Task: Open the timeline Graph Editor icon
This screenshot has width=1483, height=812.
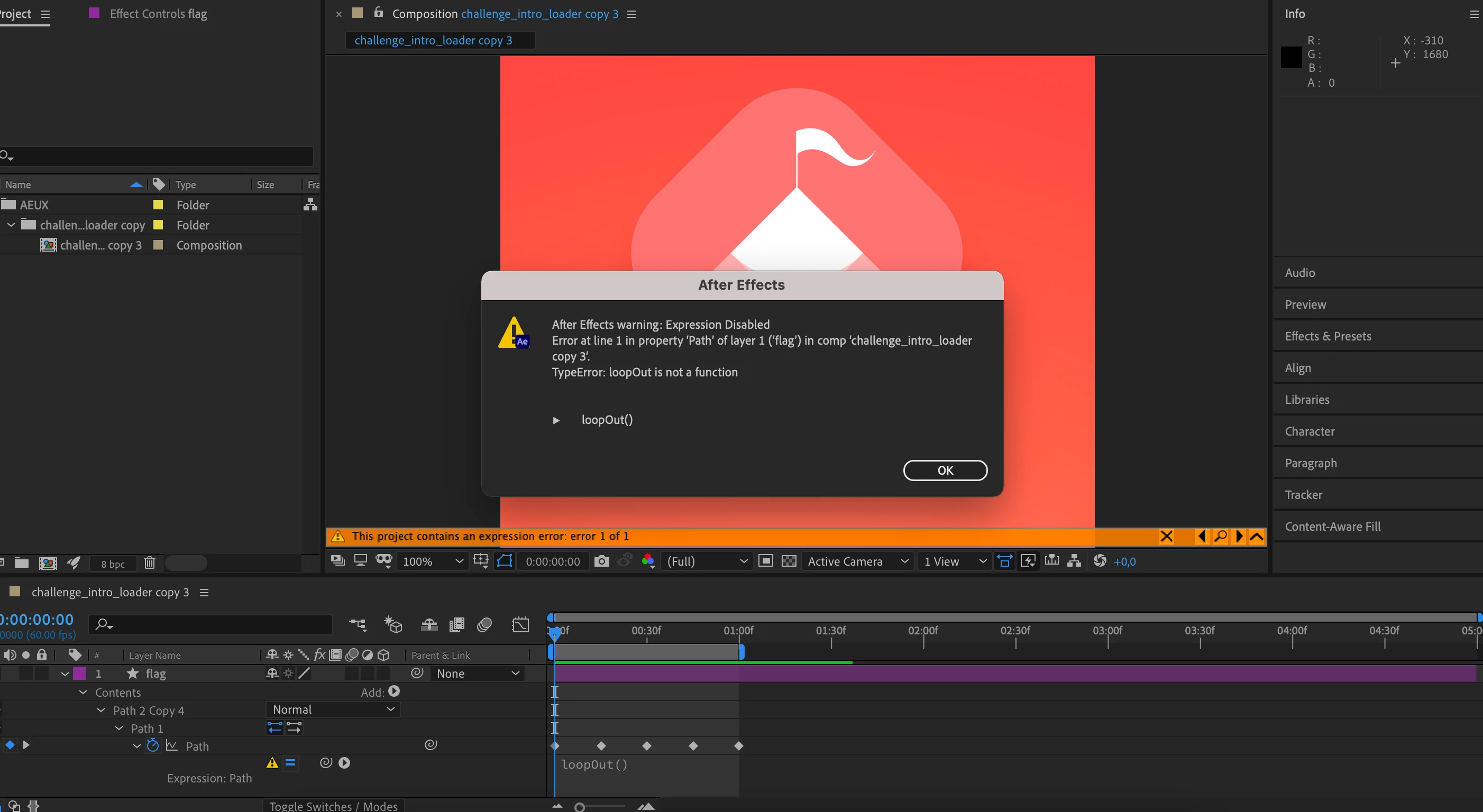Action: point(520,625)
